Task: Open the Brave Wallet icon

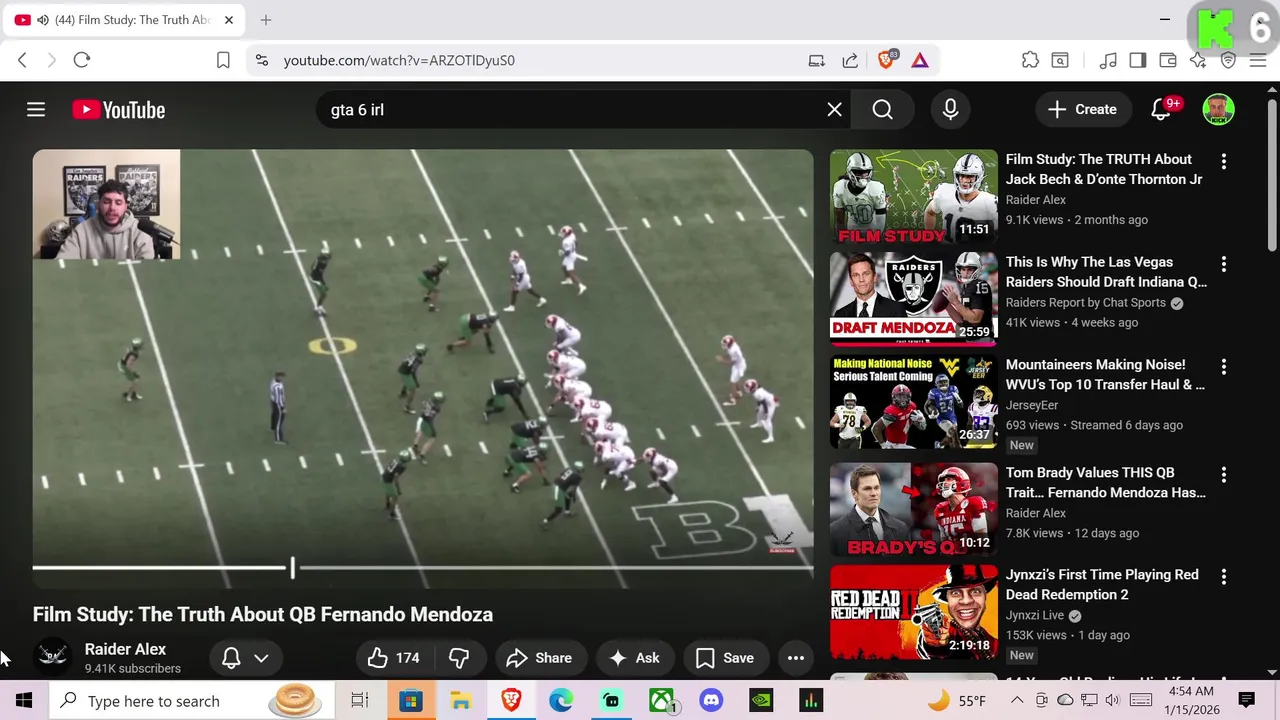Action: [1168, 60]
